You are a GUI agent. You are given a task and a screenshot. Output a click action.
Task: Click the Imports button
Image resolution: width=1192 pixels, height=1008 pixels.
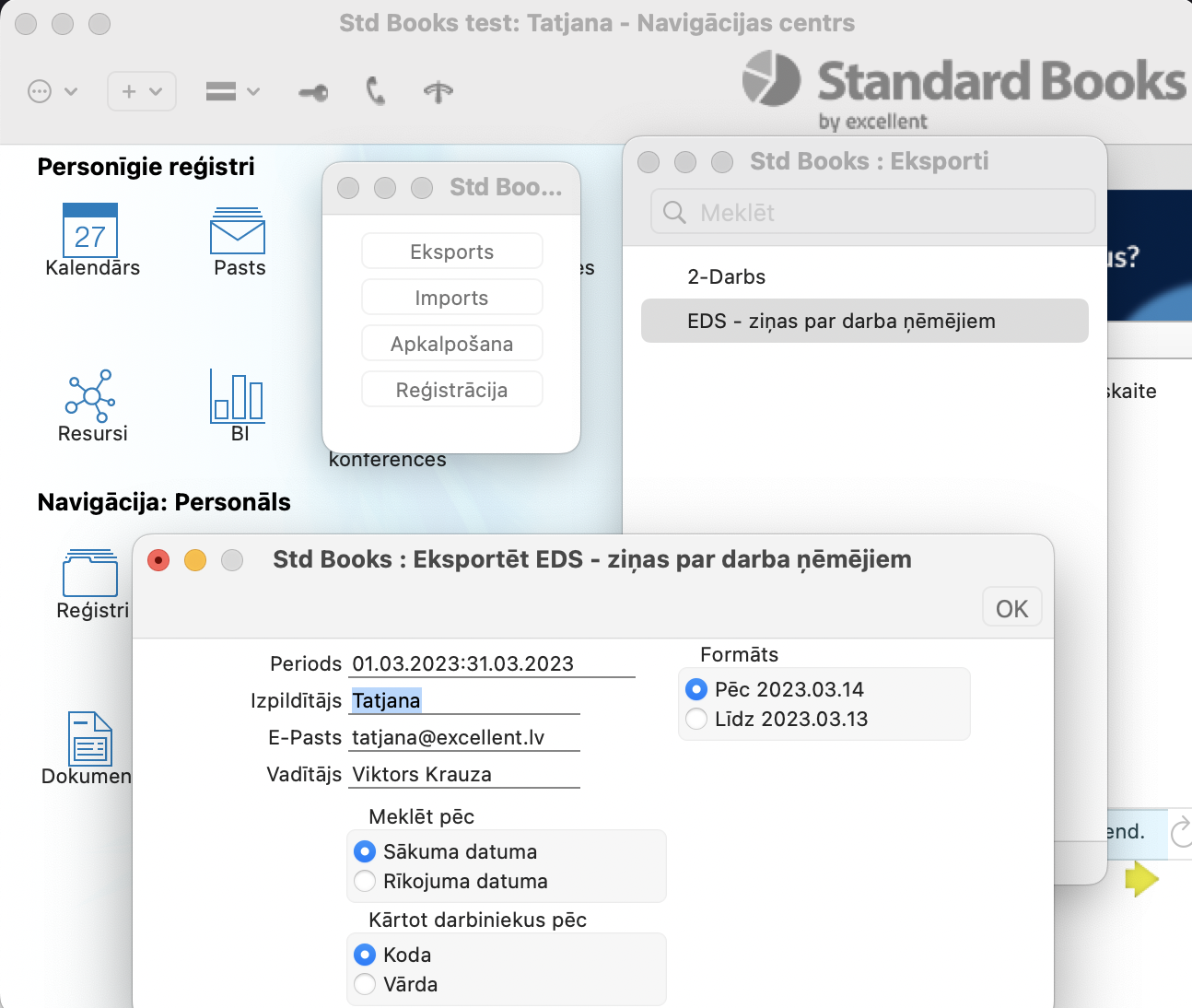(x=451, y=298)
